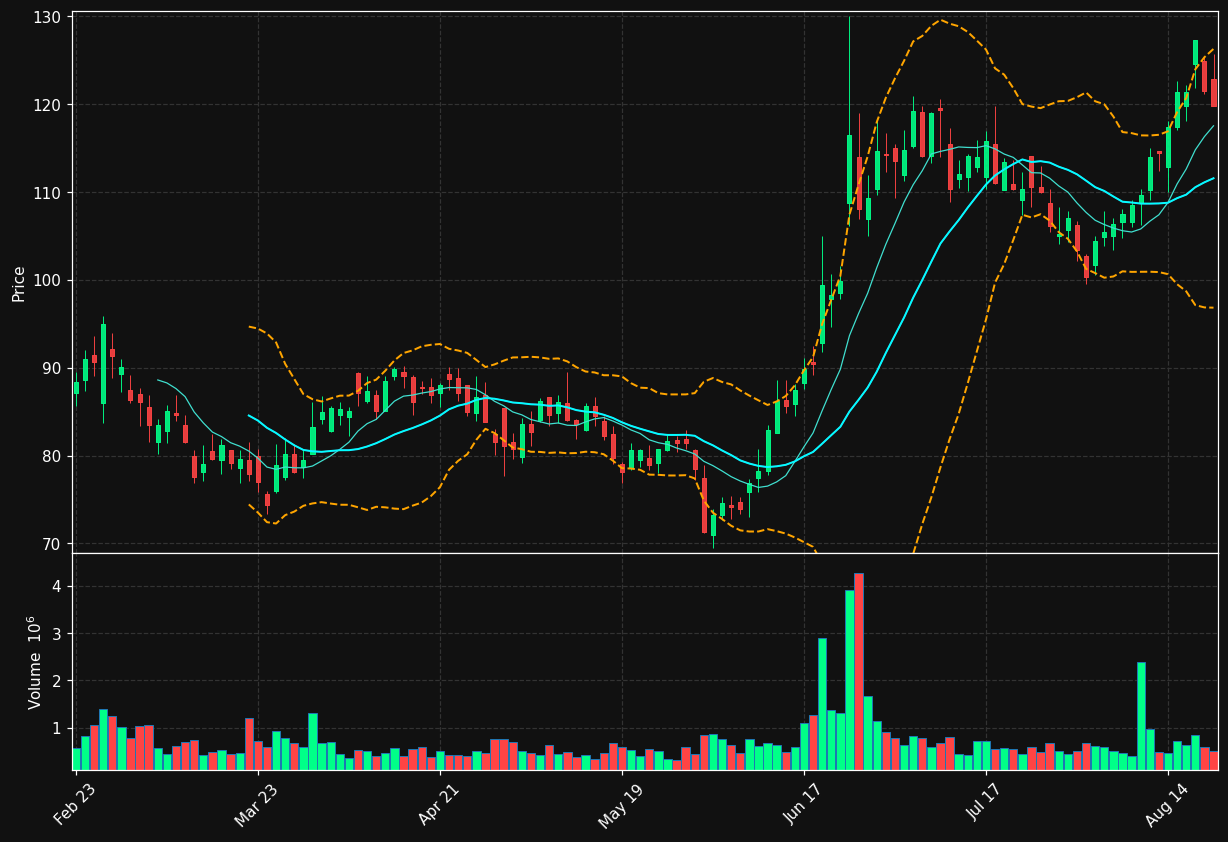This screenshot has width=1228, height=842.
Task: Select the 'Aug 14' date label
Action: [1167, 803]
